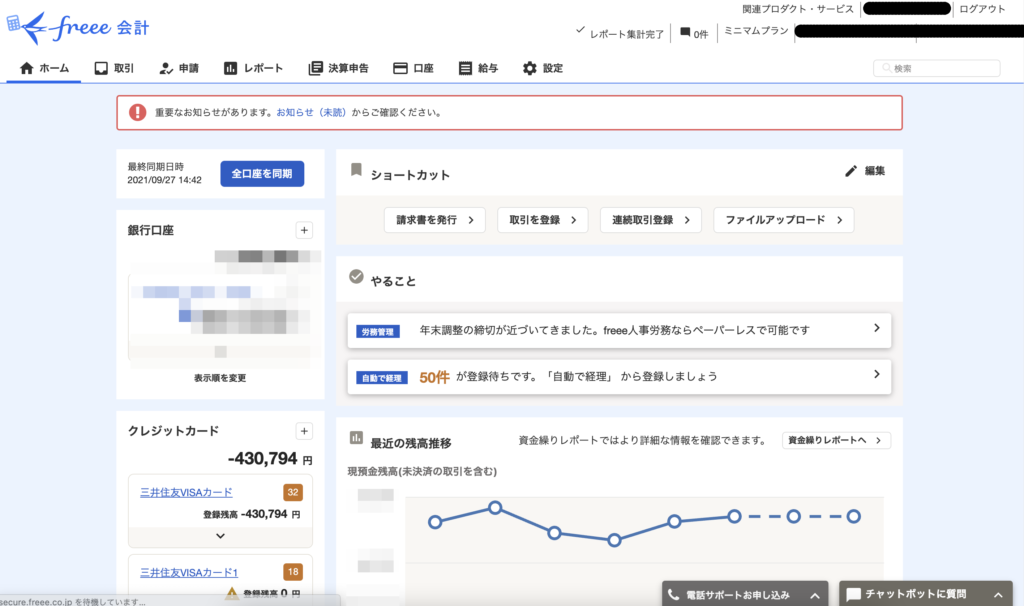Expand the 三井住友VISAカード details chevron
The height and width of the screenshot is (606, 1024).
(220, 535)
